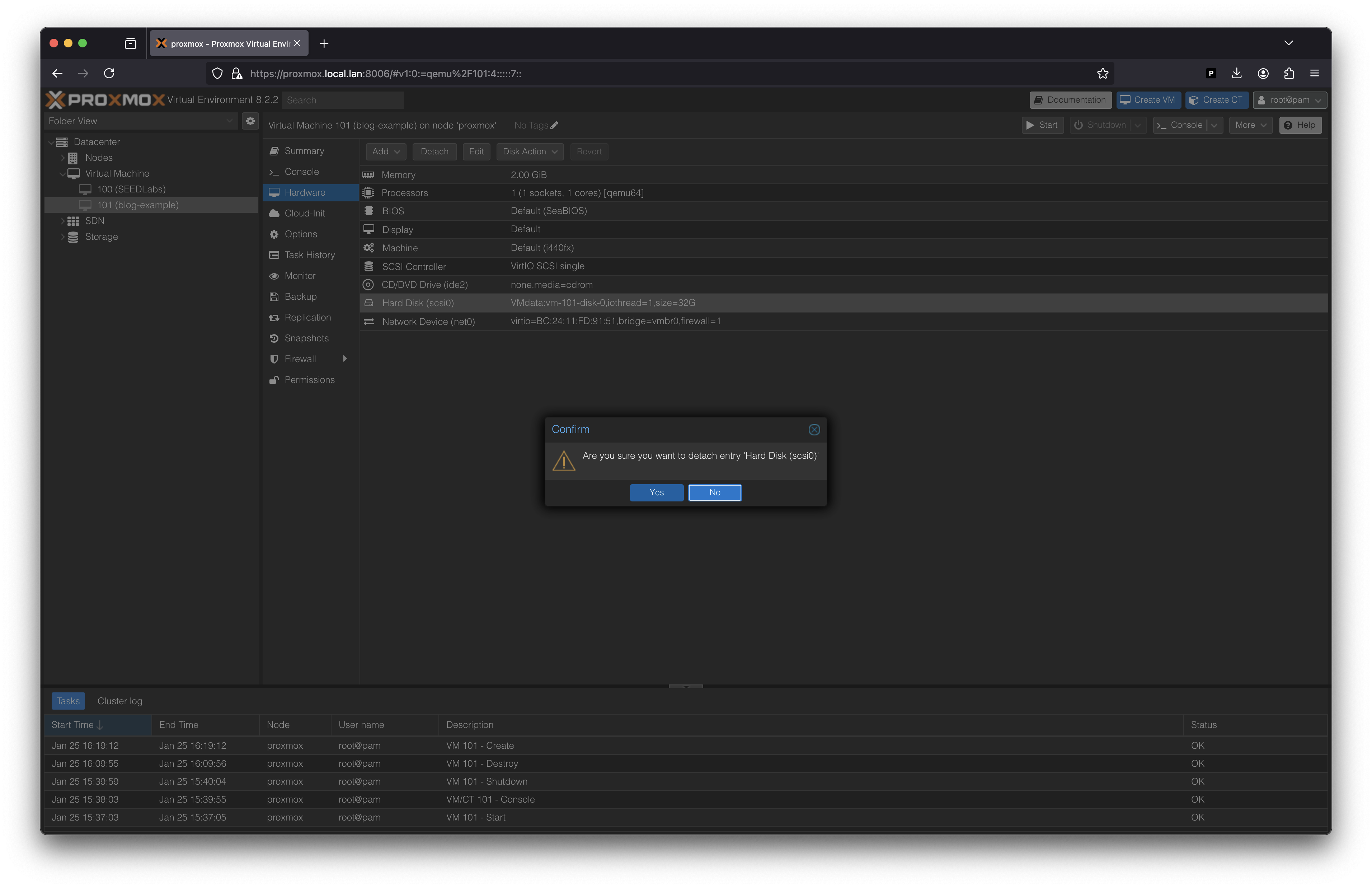The width and height of the screenshot is (1372, 888).
Task: Confirm detach by clicking Yes
Action: tap(656, 492)
